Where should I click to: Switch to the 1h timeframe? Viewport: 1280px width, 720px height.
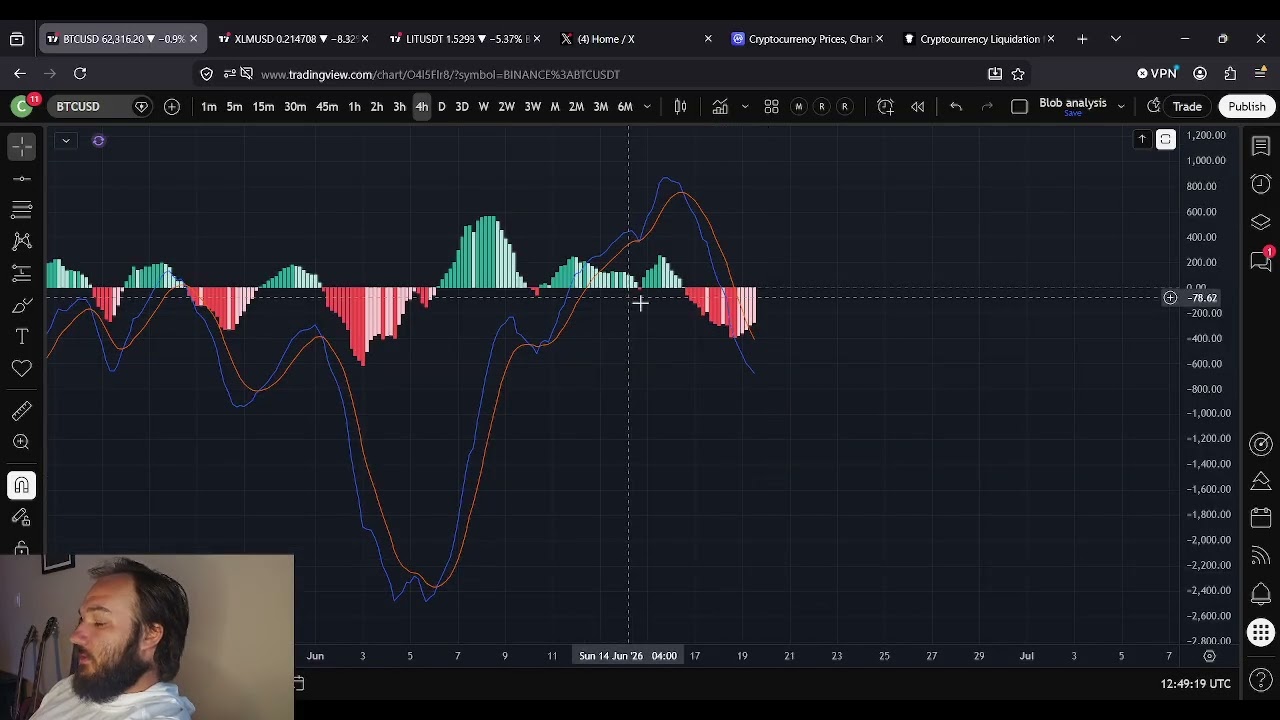(354, 106)
